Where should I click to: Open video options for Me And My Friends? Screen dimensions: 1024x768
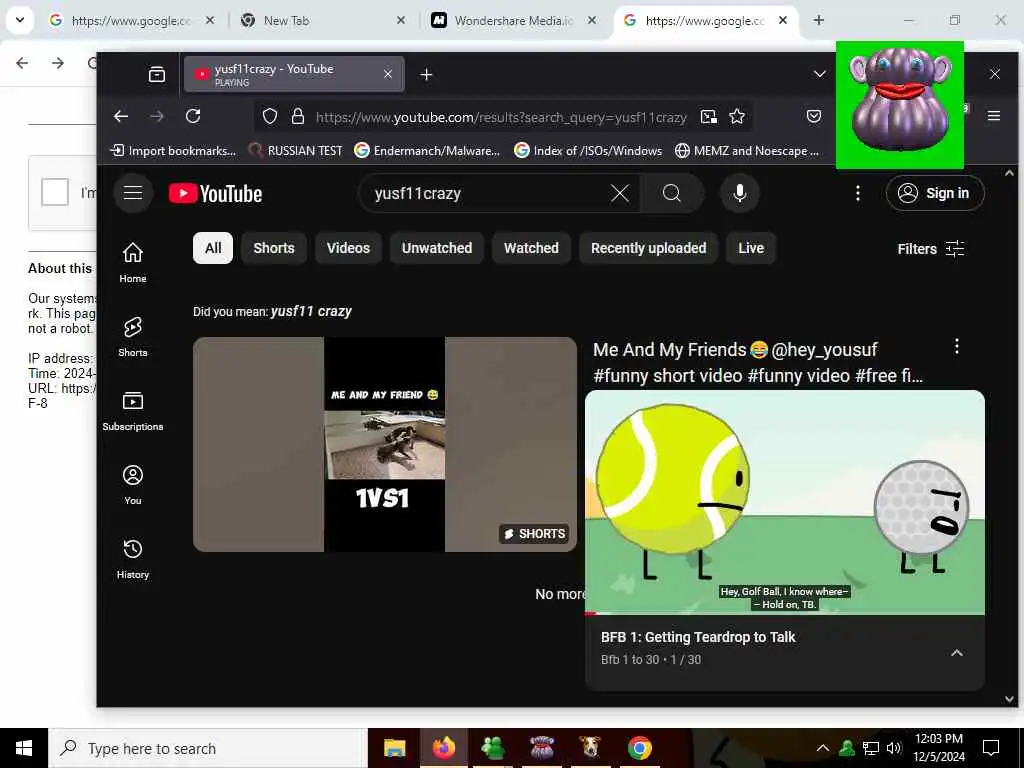pyautogui.click(x=957, y=346)
